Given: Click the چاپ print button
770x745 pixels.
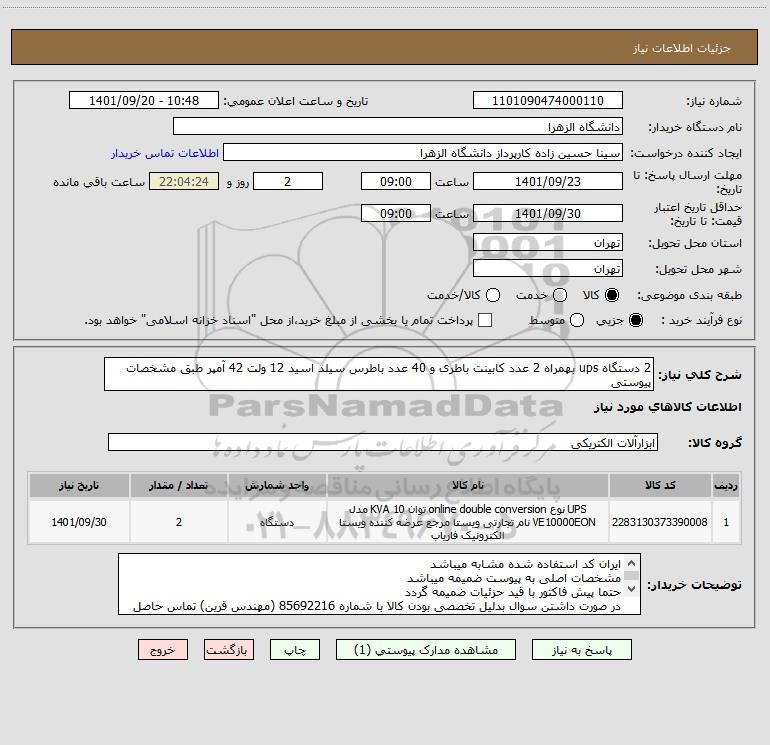Looking at the screenshot, I should pyautogui.click(x=295, y=650).
